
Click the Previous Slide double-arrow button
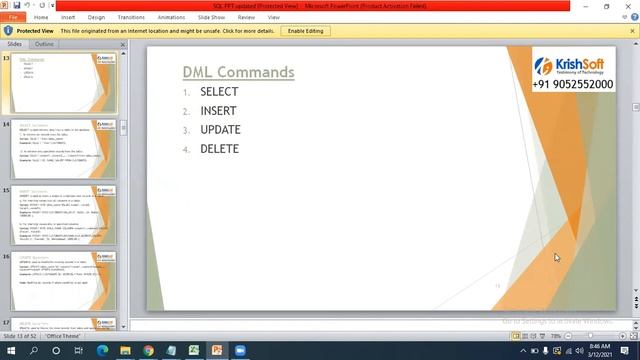636,300
